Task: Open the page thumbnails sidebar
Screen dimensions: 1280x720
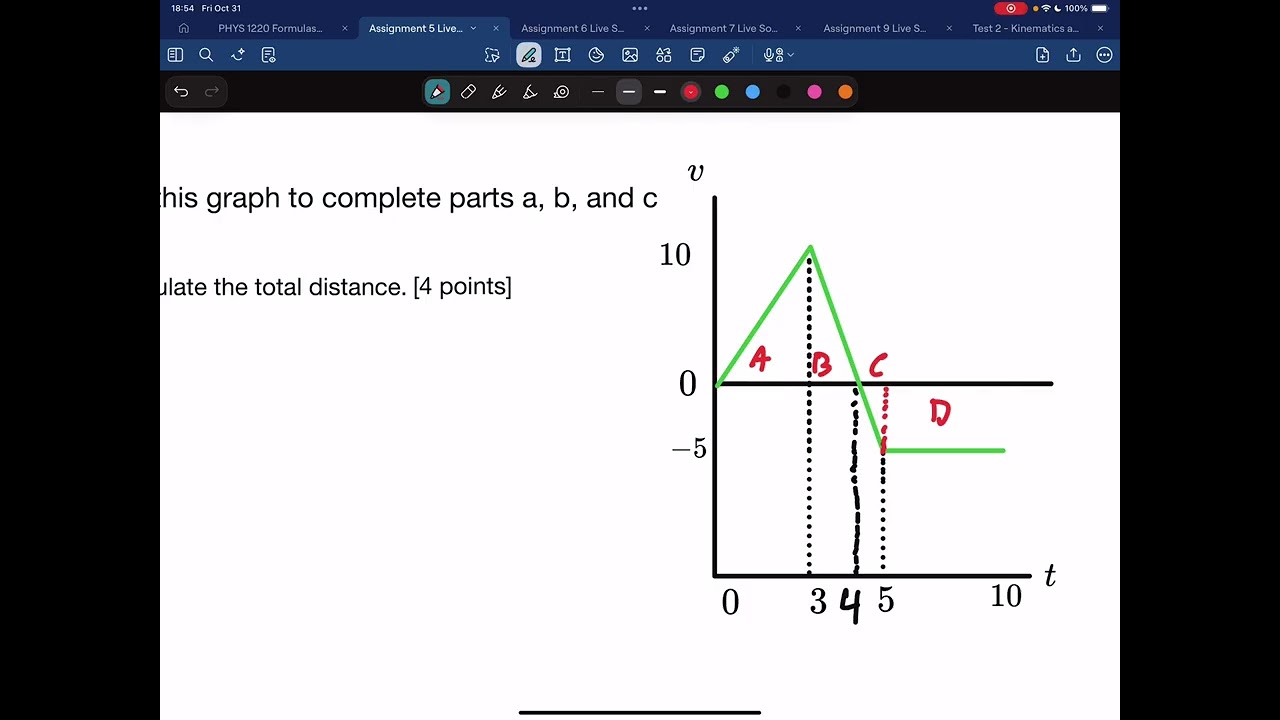Action: (175, 55)
